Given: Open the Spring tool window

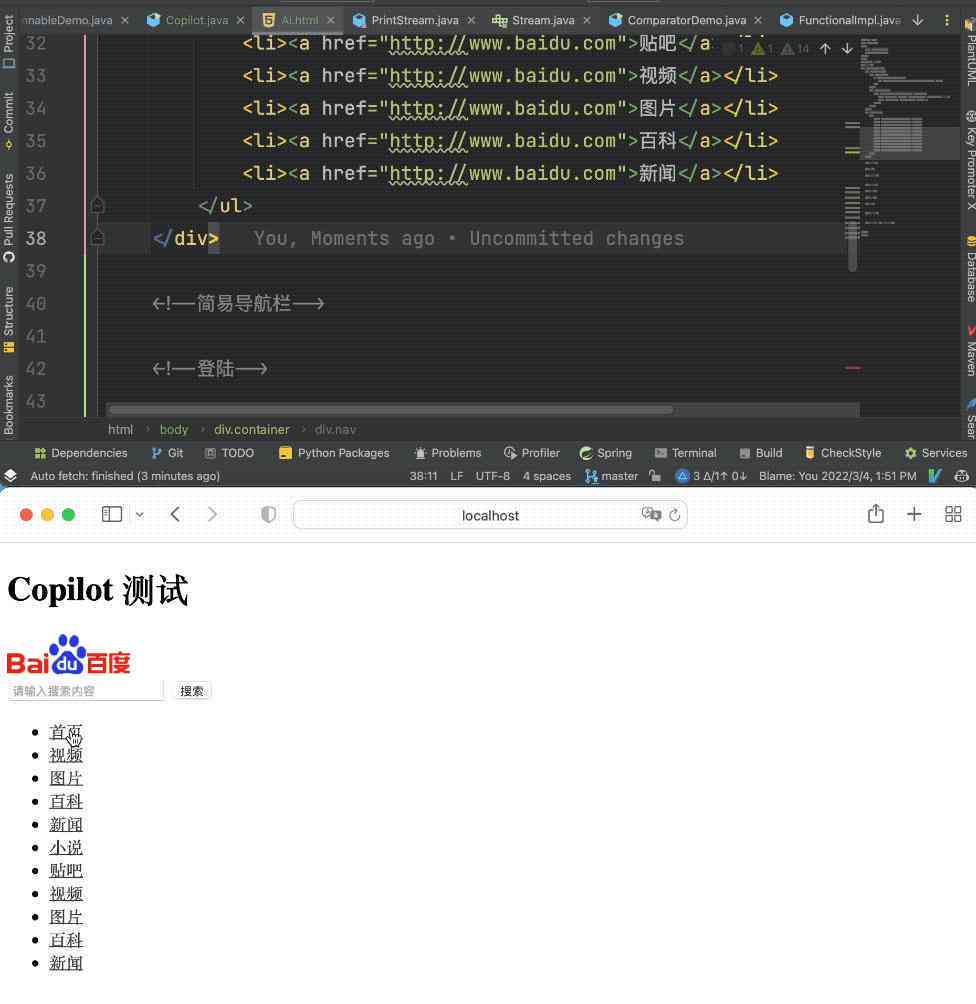Looking at the screenshot, I should pos(606,453).
